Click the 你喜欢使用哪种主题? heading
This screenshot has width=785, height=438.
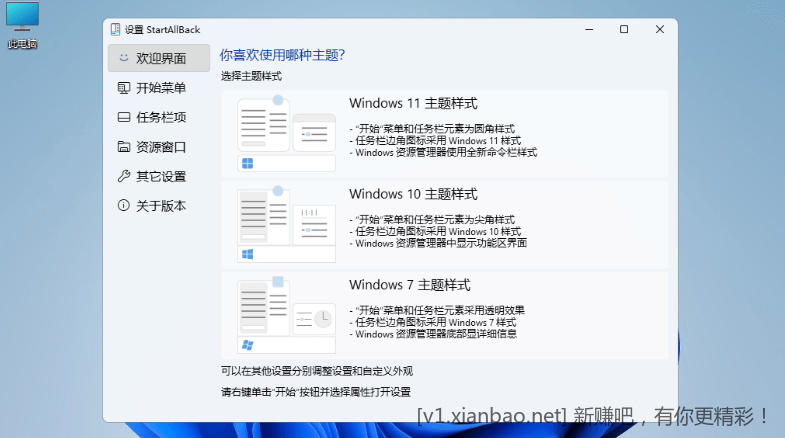(282, 55)
